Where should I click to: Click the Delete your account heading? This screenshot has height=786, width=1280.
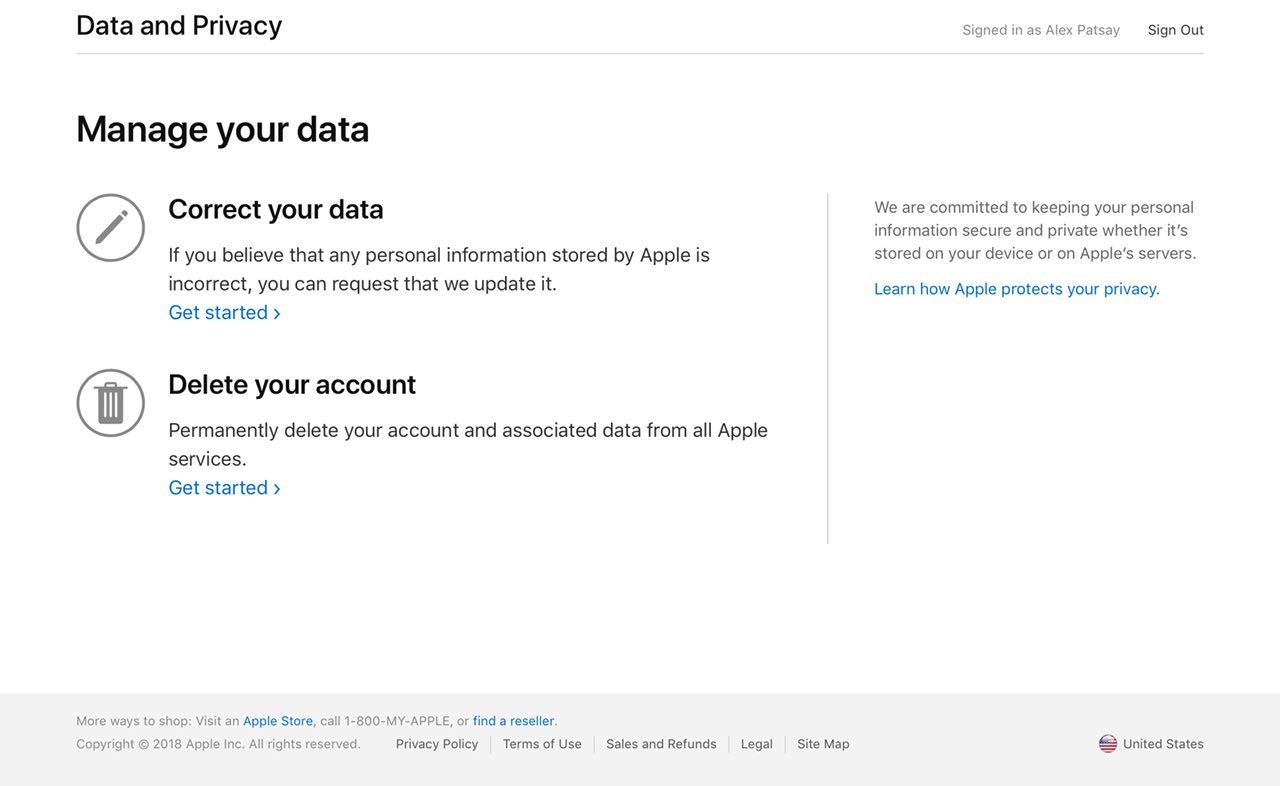[292, 384]
